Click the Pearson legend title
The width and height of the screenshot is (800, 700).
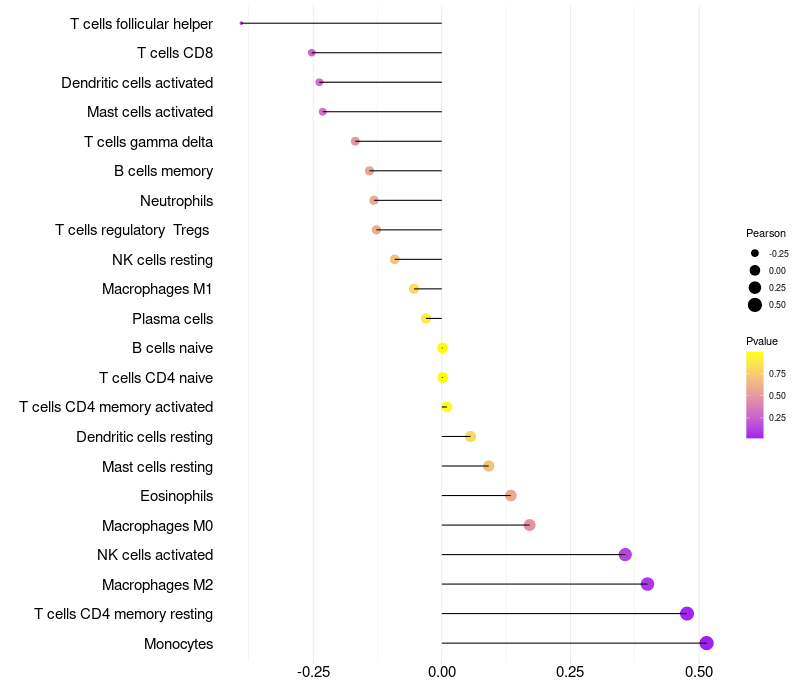point(766,233)
